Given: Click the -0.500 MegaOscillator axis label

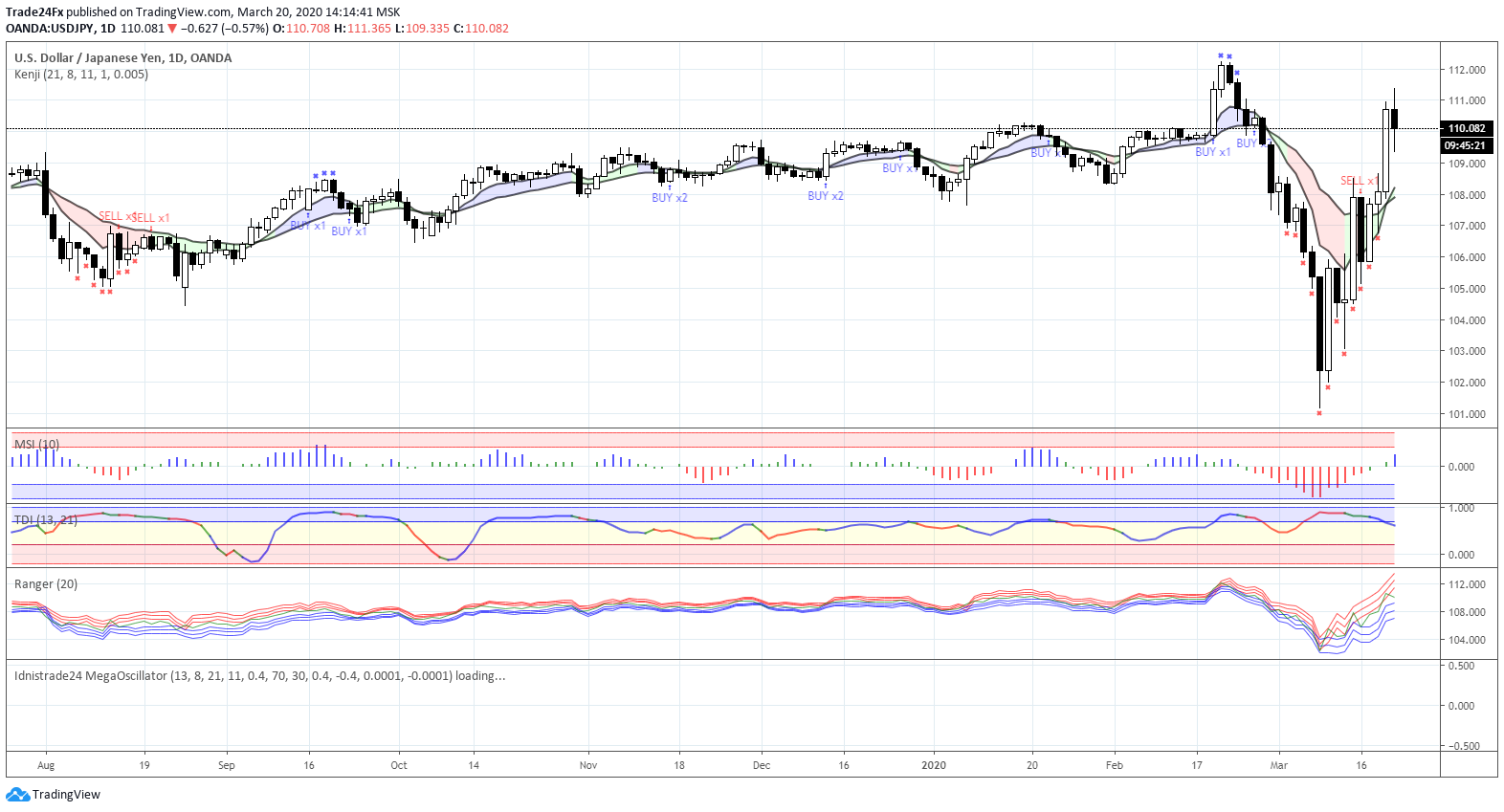Looking at the screenshot, I should (x=1464, y=746).
